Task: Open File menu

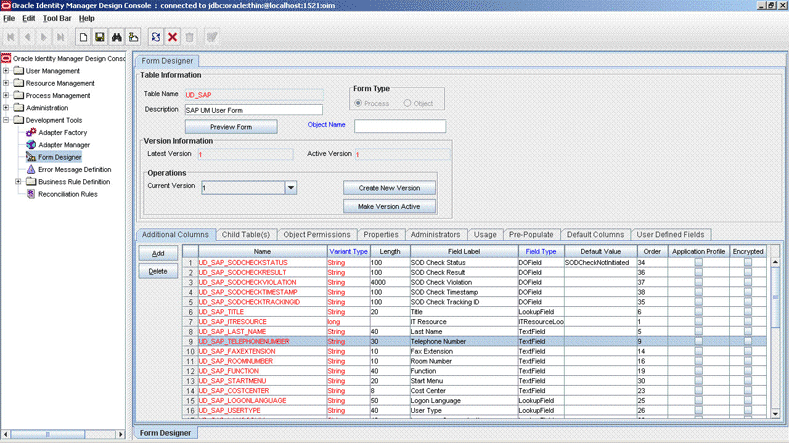Action: [9, 18]
